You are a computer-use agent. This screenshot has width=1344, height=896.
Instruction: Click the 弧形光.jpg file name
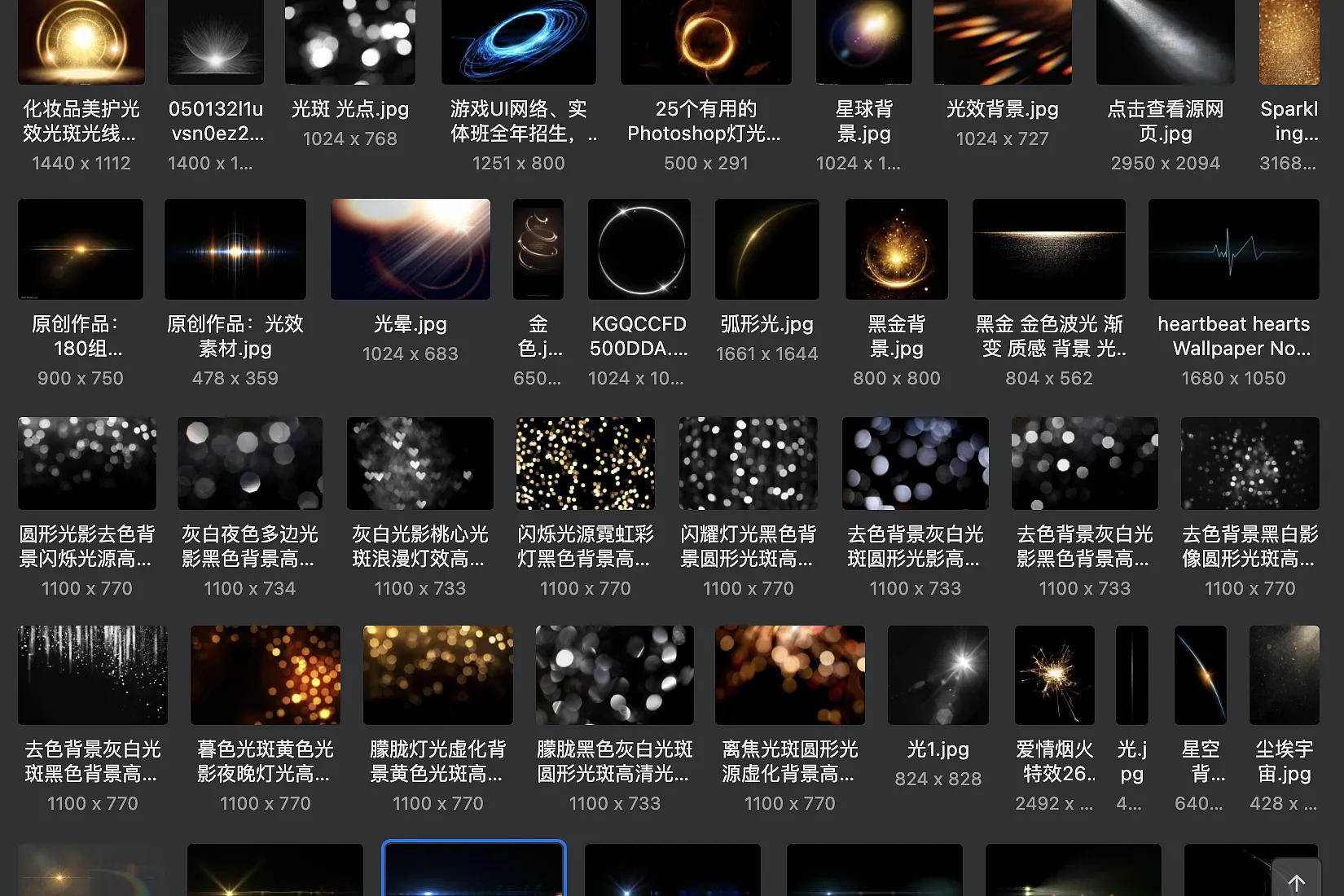pyautogui.click(x=767, y=324)
